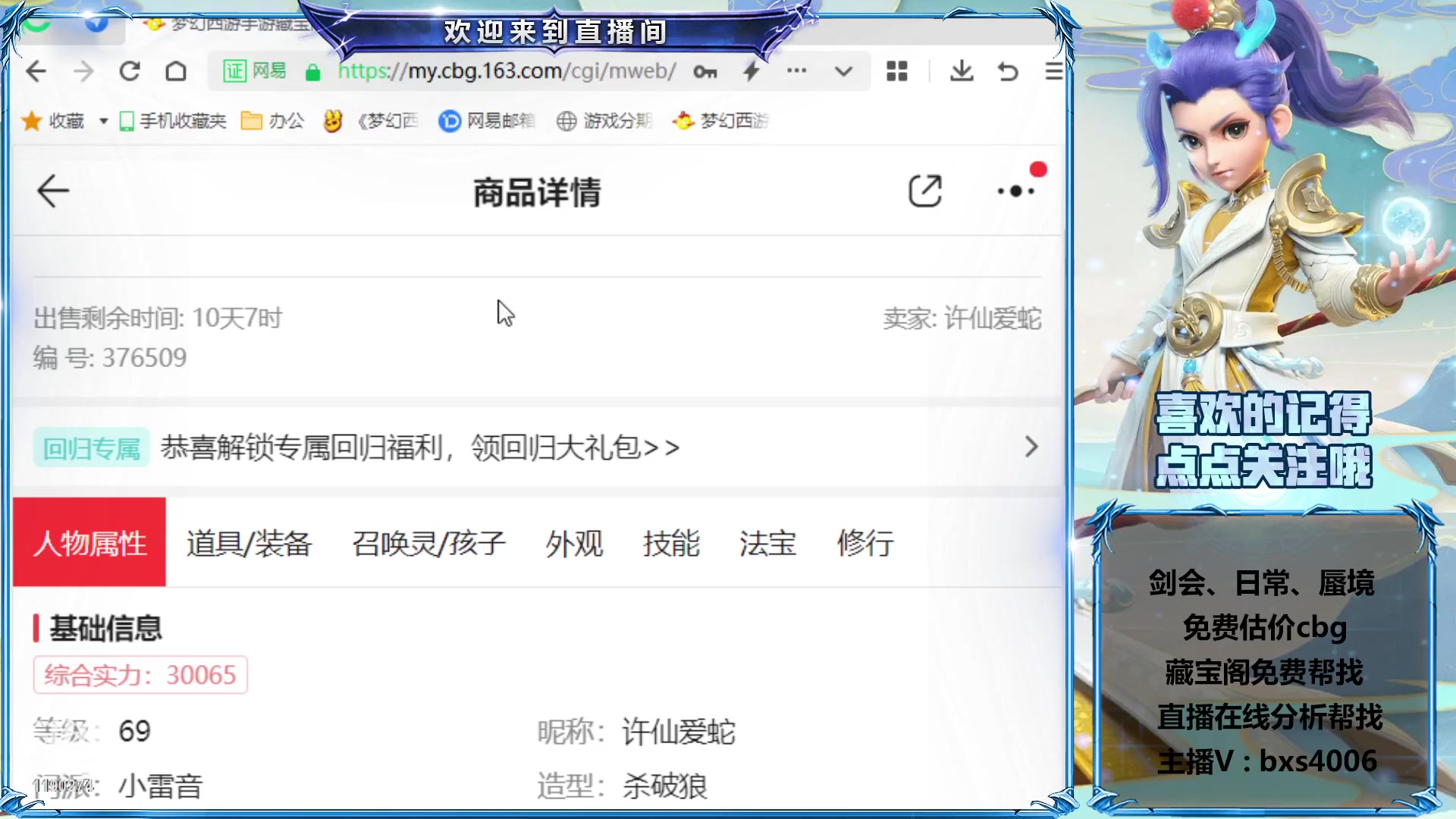Open the 《梦幻西 bookmark

[372, 121]
